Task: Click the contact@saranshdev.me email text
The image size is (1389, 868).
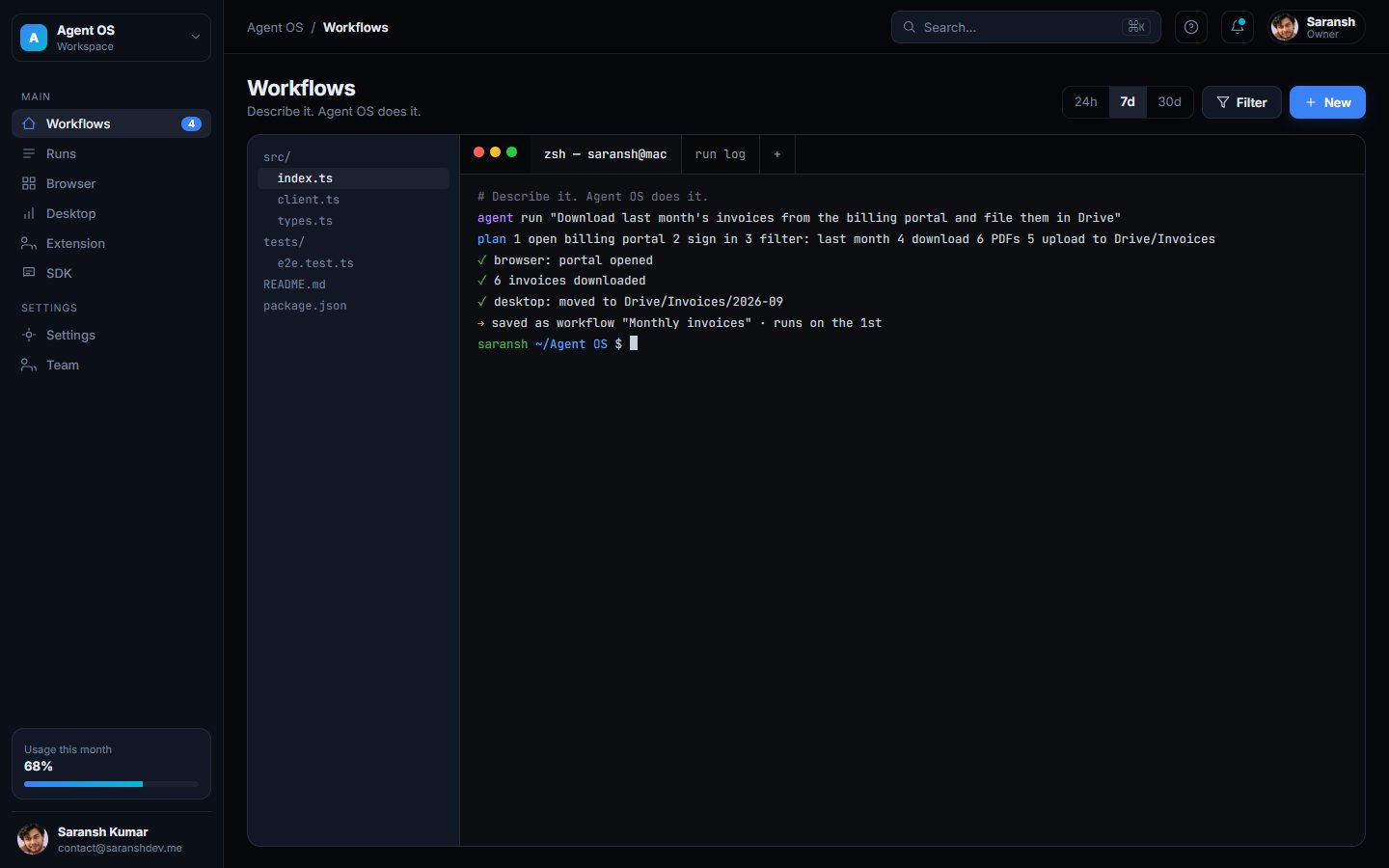Action: click(x=120, y=848)
